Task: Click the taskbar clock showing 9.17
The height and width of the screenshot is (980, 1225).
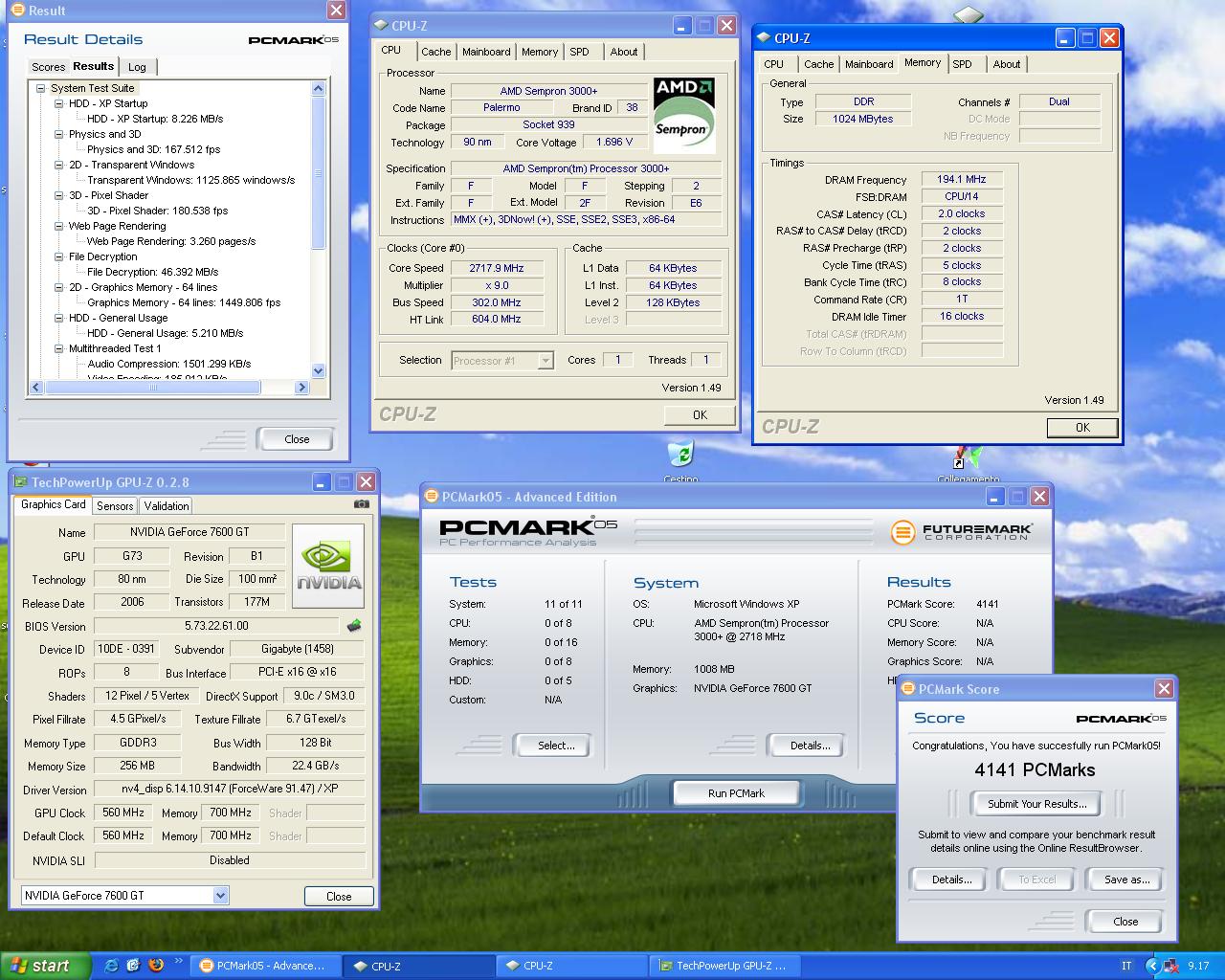Action: tap(1198, 967)
